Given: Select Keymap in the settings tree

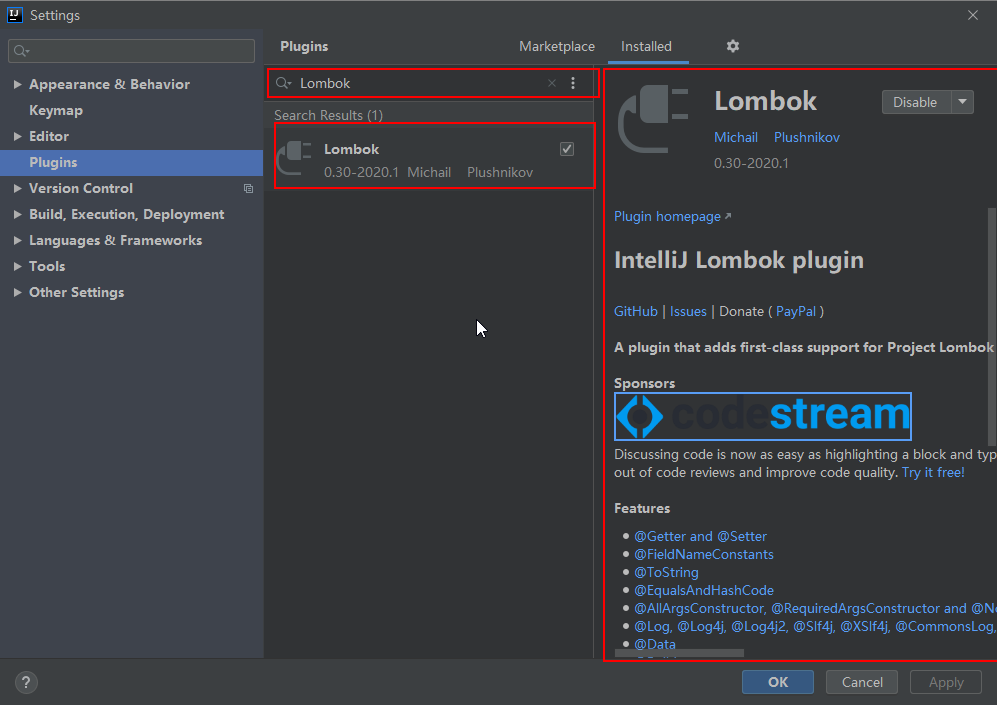Looking at the screenshot, I should click(56, 110).
